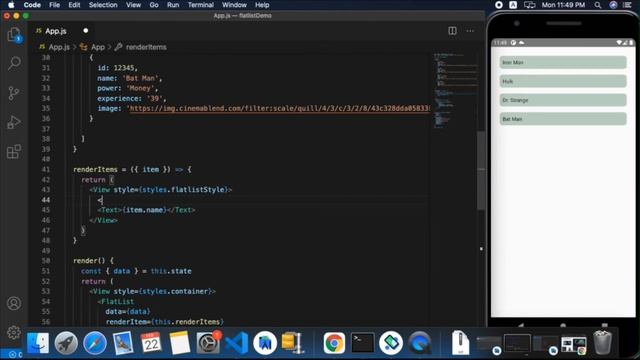Tap the Iron Man item in the emulator
Screen dimensions: 640x360
click(563, 62)
